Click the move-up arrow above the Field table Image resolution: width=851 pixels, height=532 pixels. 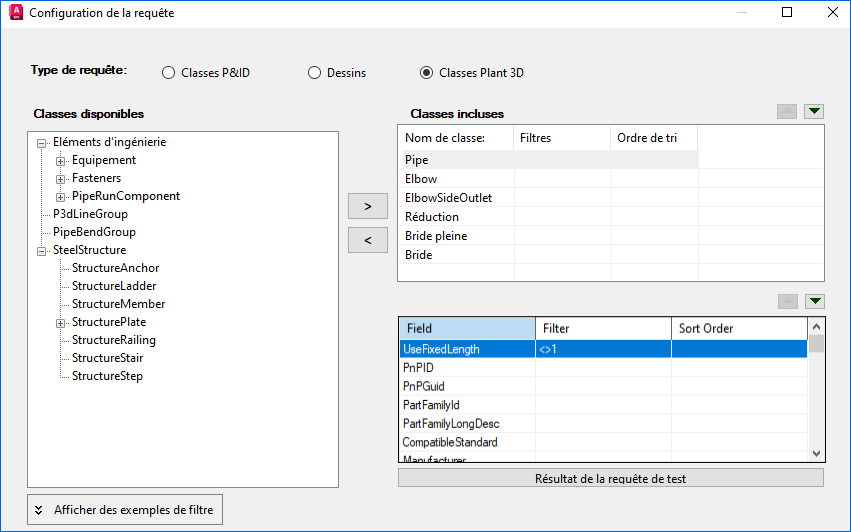tap(787, 301)
